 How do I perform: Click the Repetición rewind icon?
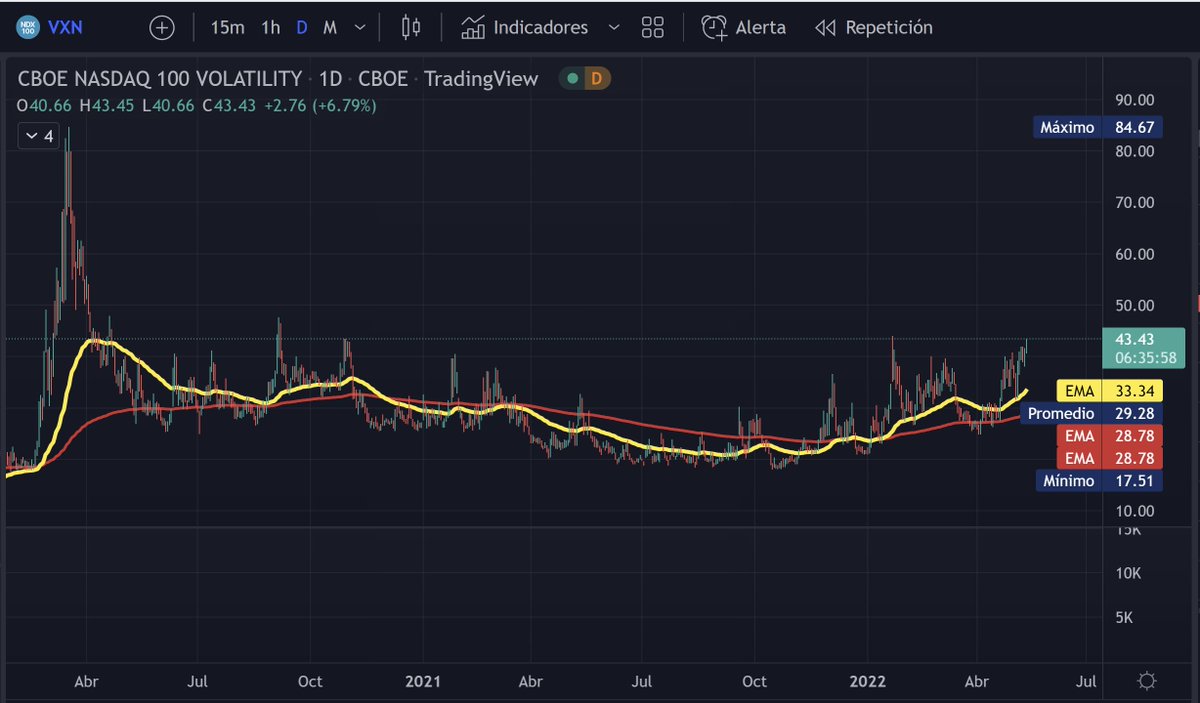(825, 28)
